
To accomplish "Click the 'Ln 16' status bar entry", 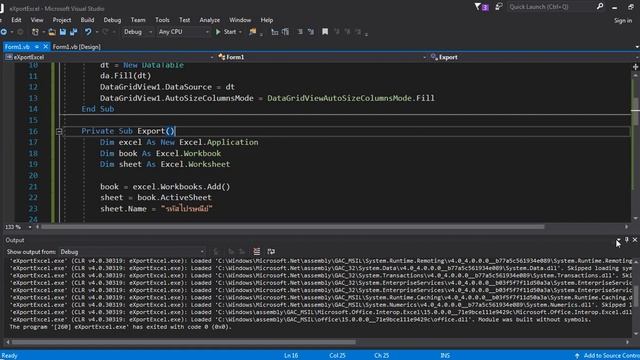I will coord(291,356).
